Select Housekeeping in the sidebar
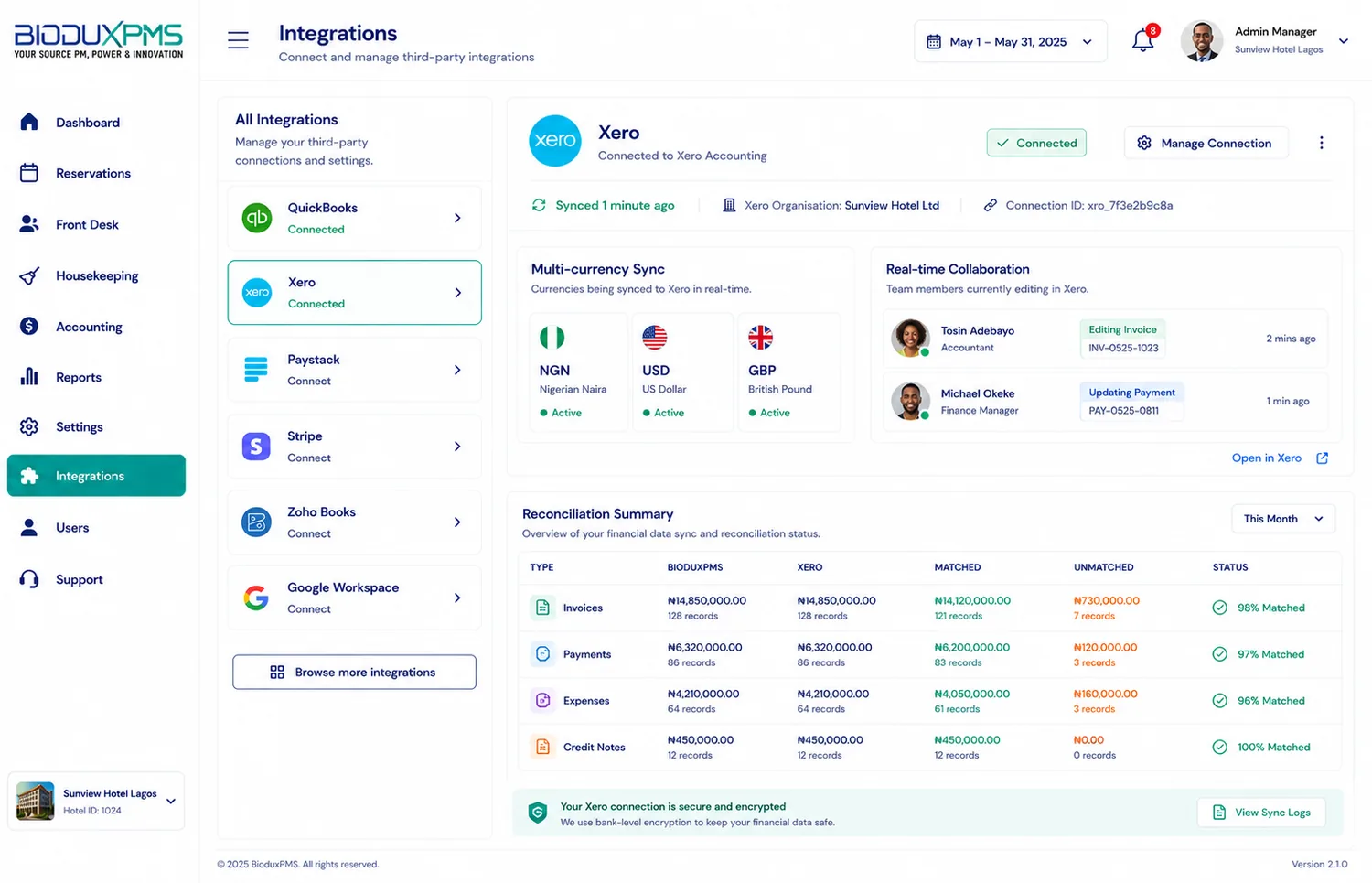The image size is (1372, 883). pos(96,275)
